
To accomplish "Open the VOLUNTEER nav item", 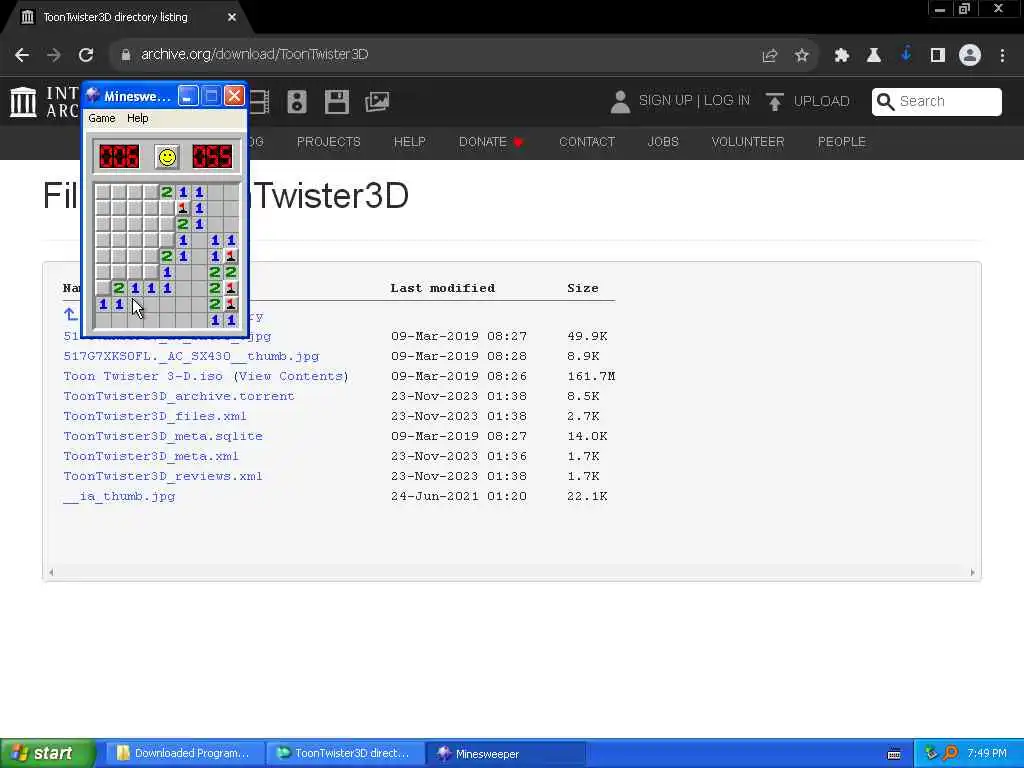I will click(748, 142).
